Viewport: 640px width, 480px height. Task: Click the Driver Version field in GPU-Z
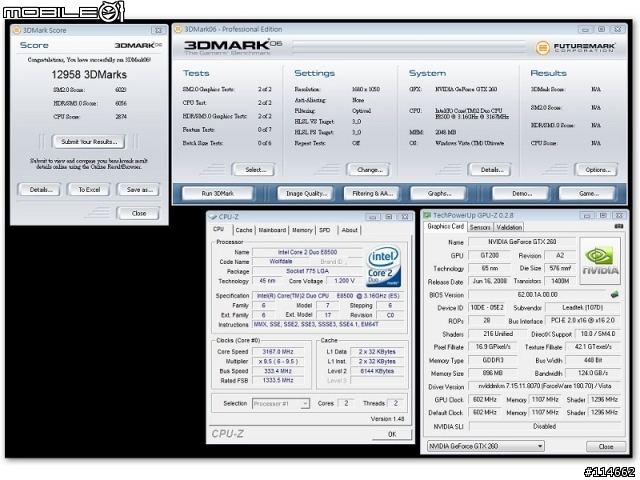(x=544, y=386)
